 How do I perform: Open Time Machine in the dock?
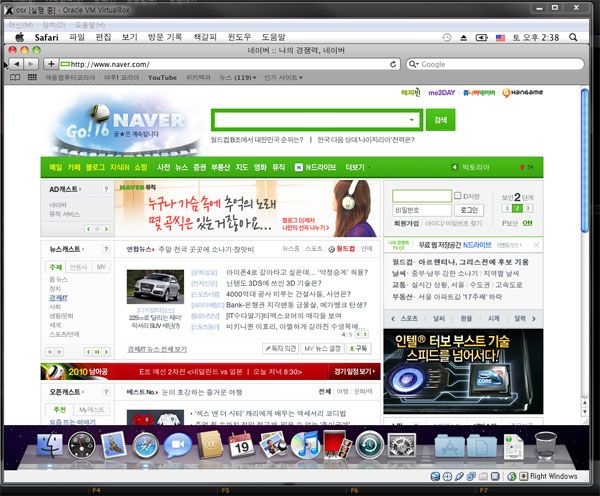(369, 445)
